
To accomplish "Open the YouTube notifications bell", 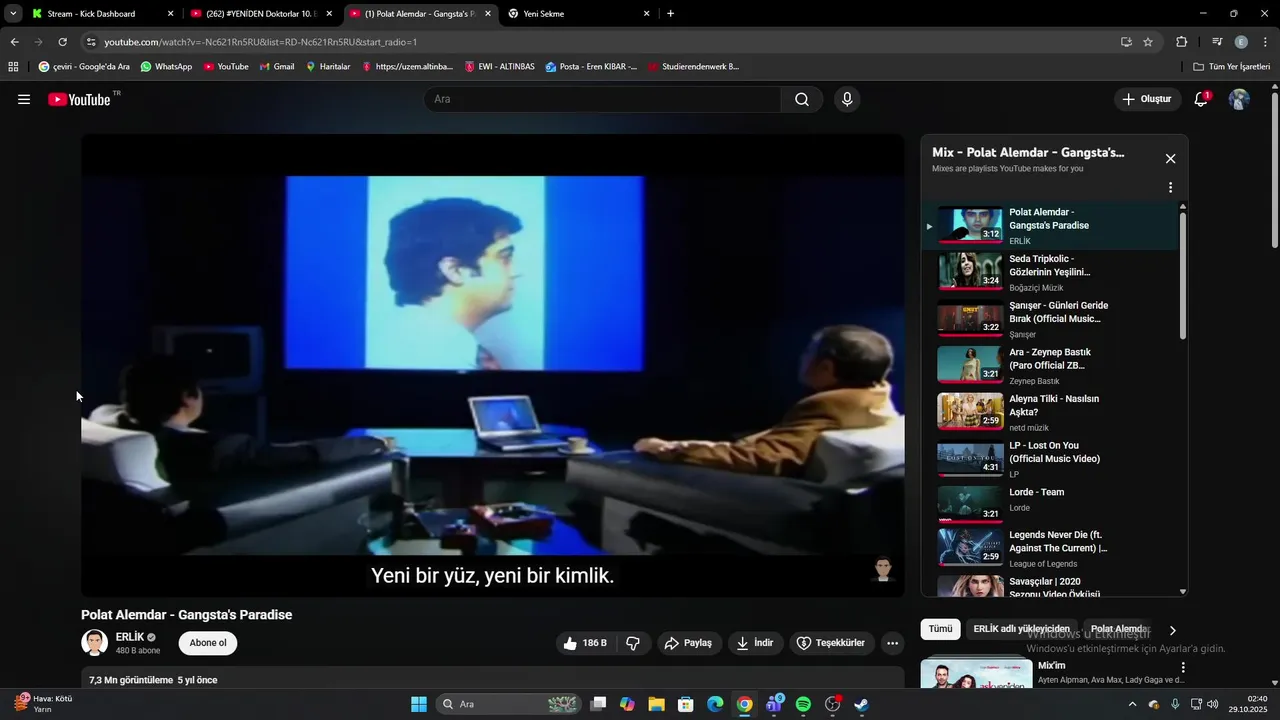I will click(x=1201, y=99).
